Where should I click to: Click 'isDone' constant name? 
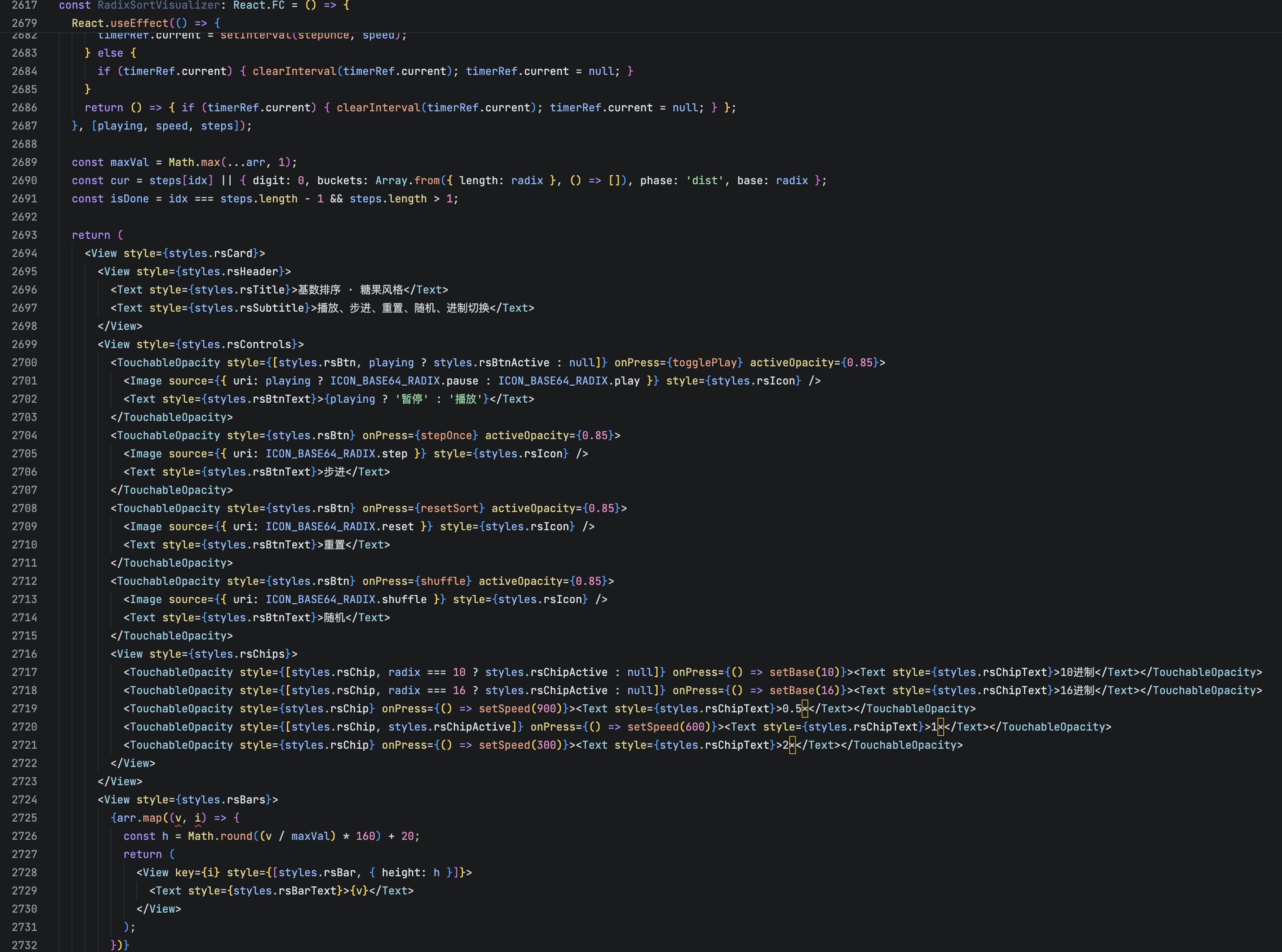pos(130,199)
